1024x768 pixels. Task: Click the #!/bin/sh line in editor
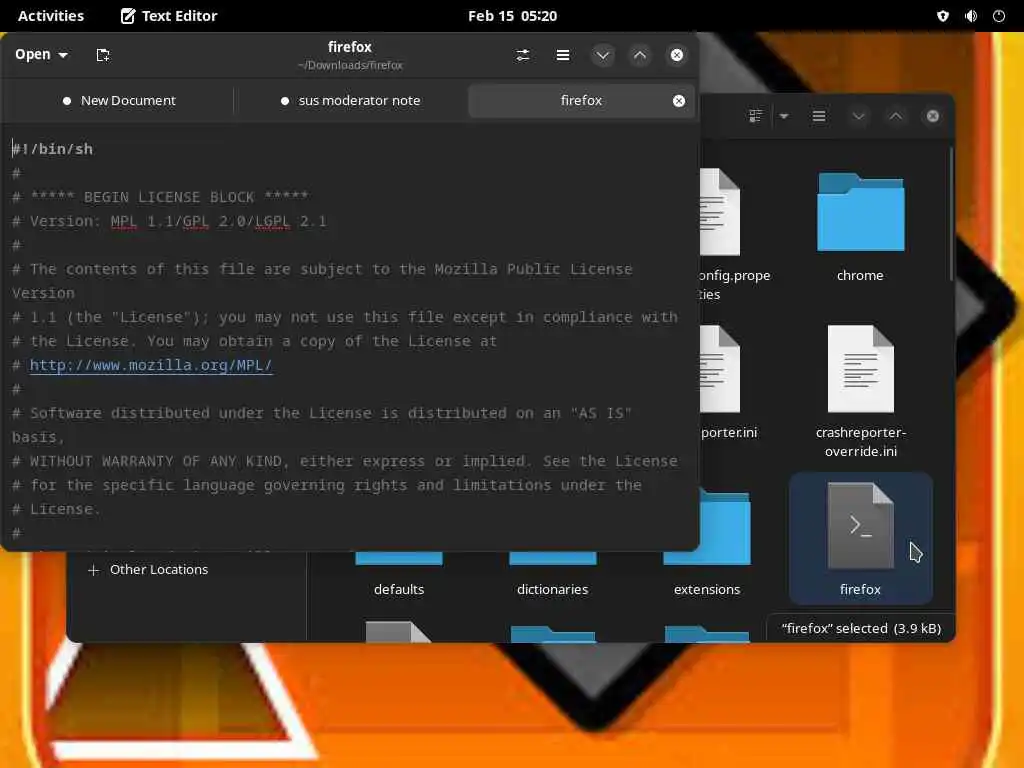pyautogui.click(x=52, y=149)
